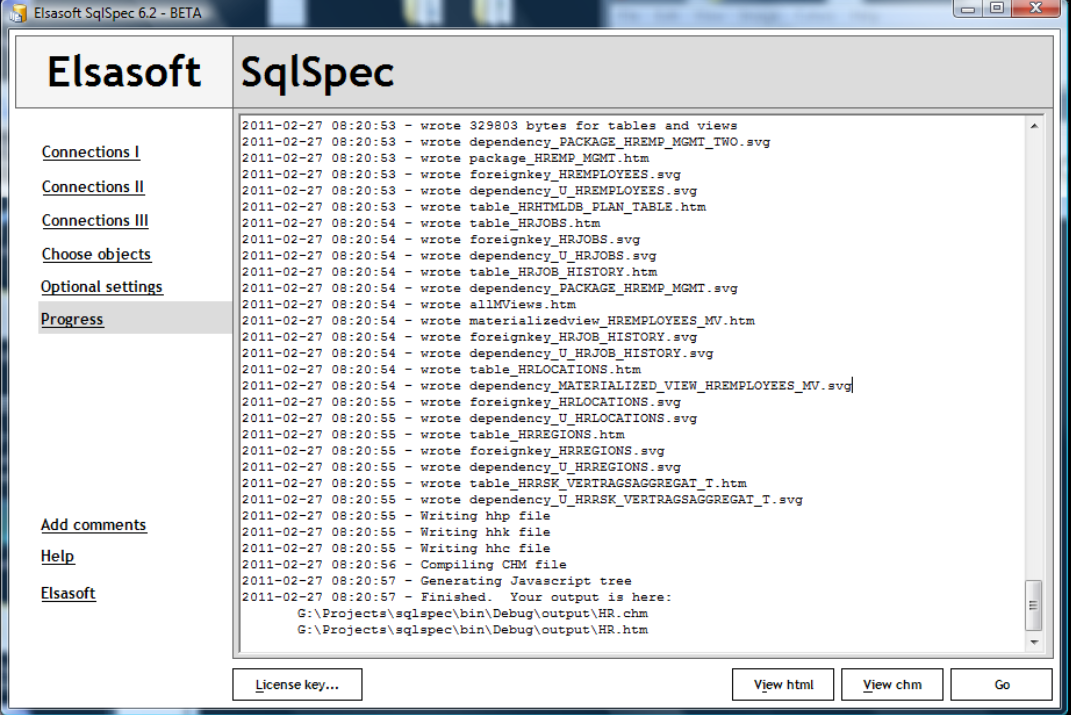Click the log scrollbar thumb
The height and width of the screenshot is (715, 1071).
[1034, 605]
